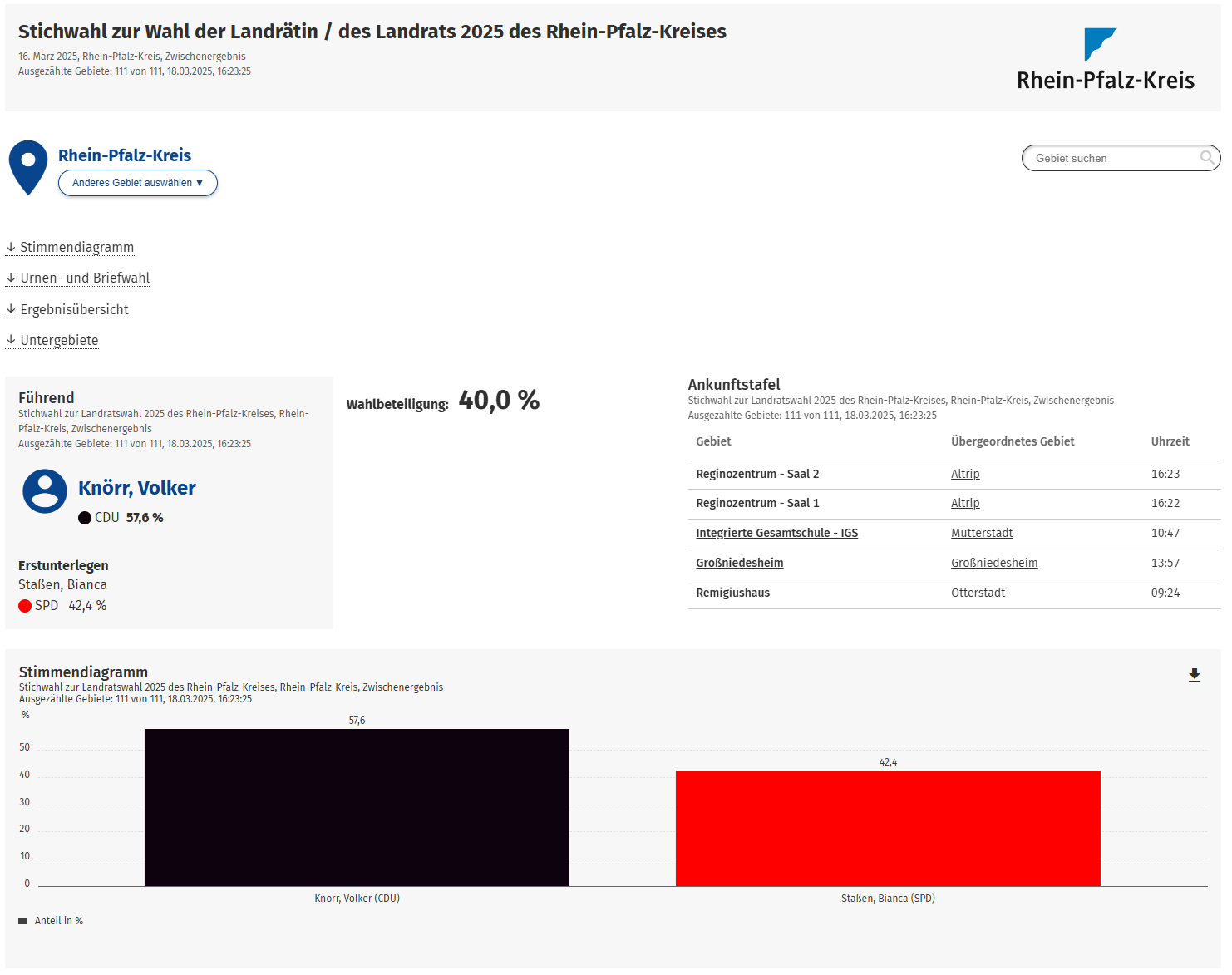Click the 16:23 time cell
1232x975 pixels.
[x=1165, y=474]
